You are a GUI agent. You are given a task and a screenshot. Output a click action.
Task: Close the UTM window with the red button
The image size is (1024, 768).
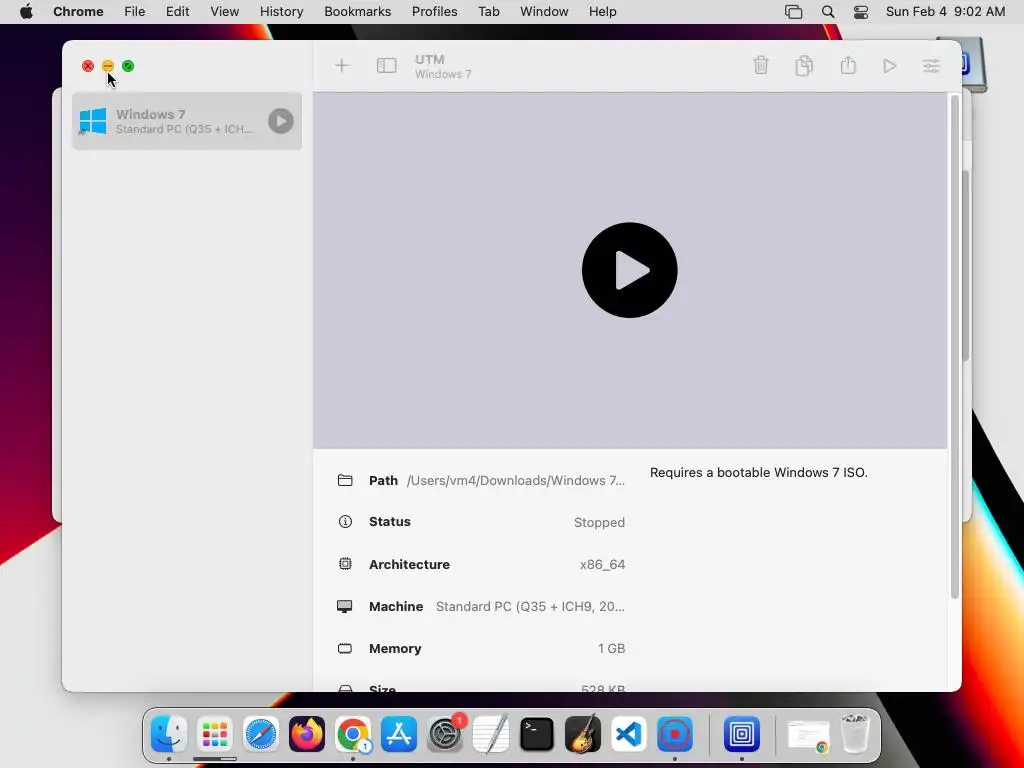[88, 66]
